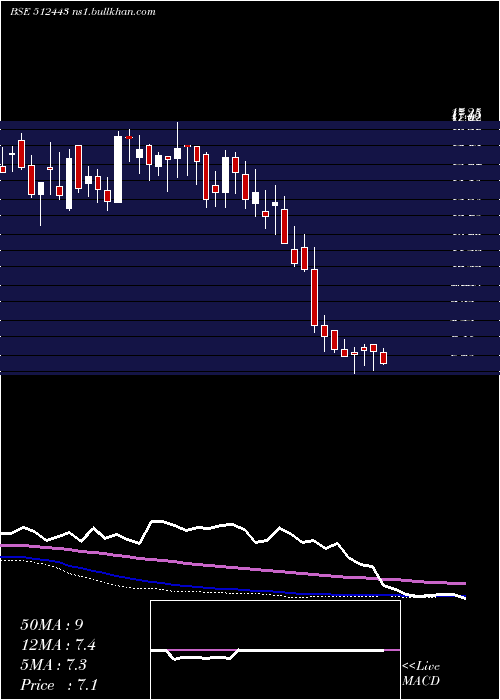Viewport: 500px width, 700px height.
Task: Click the Price : 7.1 value
Action: tap(59, 685)
